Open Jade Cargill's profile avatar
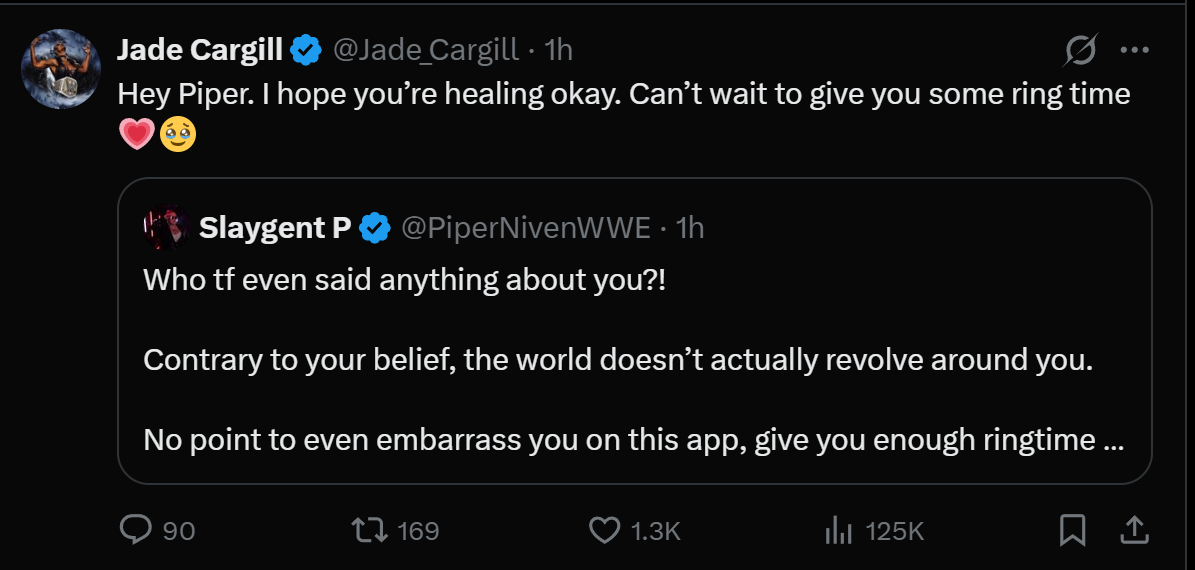This screenshot has height=570, width=1195. pos(61,69)
